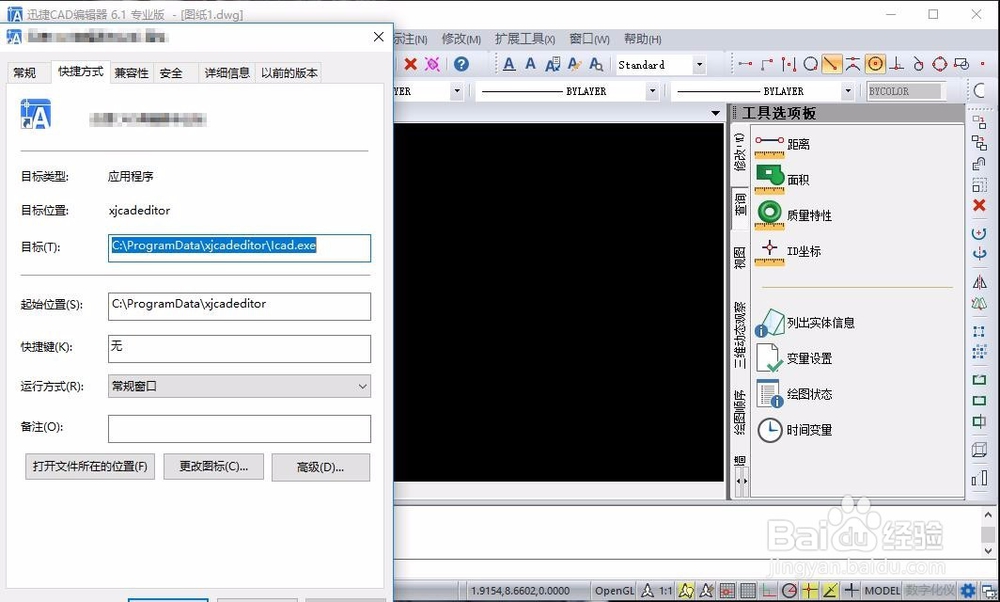Click in the 目标(T) target path field
Image resolution: width=1000 pixels, height=602 pixels.
239,248
